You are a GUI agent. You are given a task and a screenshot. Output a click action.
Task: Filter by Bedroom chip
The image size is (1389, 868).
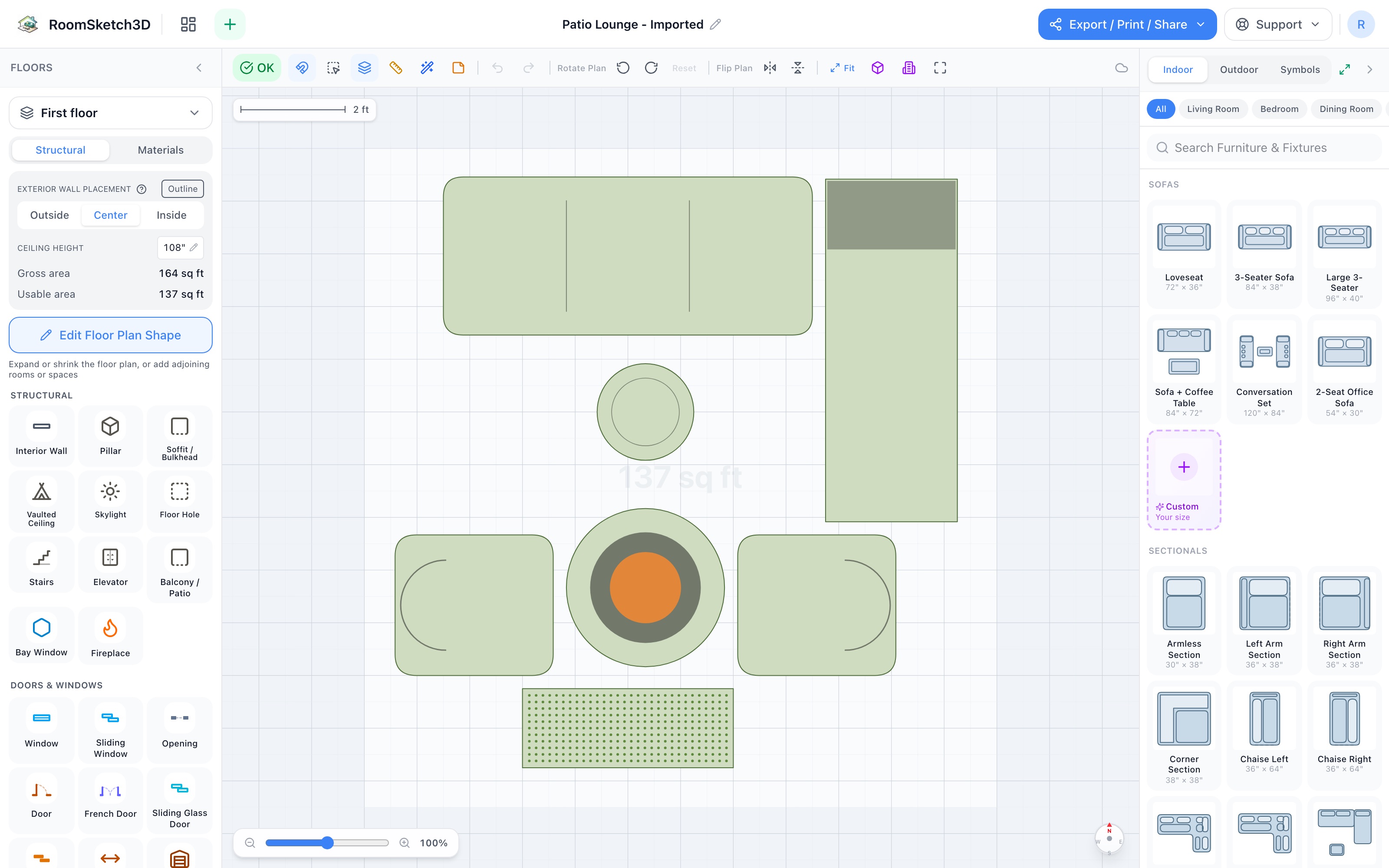(1279, 109)
